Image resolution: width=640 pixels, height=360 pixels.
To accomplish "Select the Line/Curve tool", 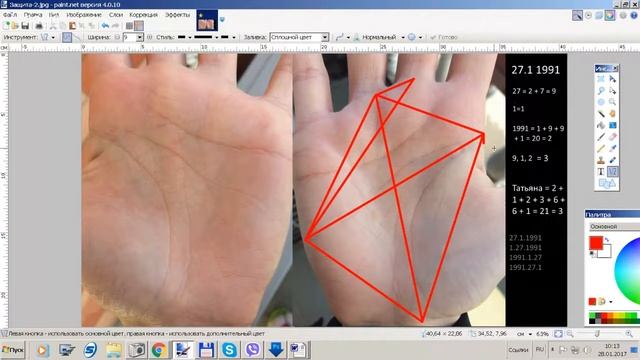I will click(612, 172).
